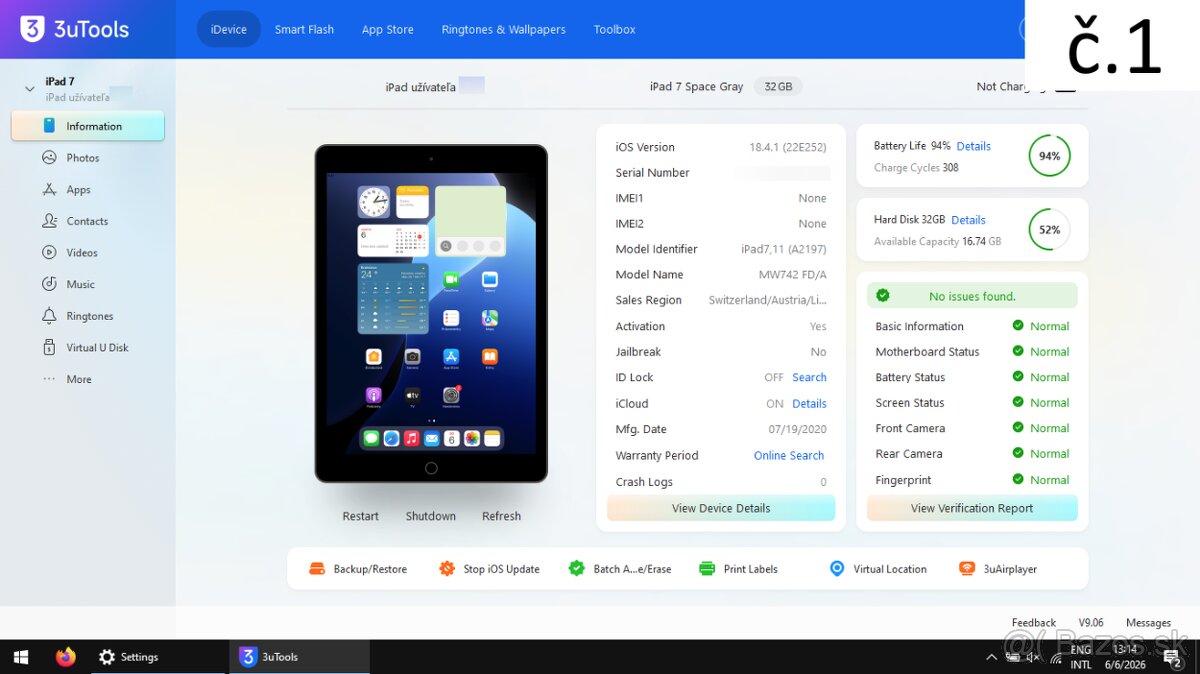This screenshot has width=1200, height=674.
Task: Click the green check next to Motherboard Status
Action: (1018, 351)
